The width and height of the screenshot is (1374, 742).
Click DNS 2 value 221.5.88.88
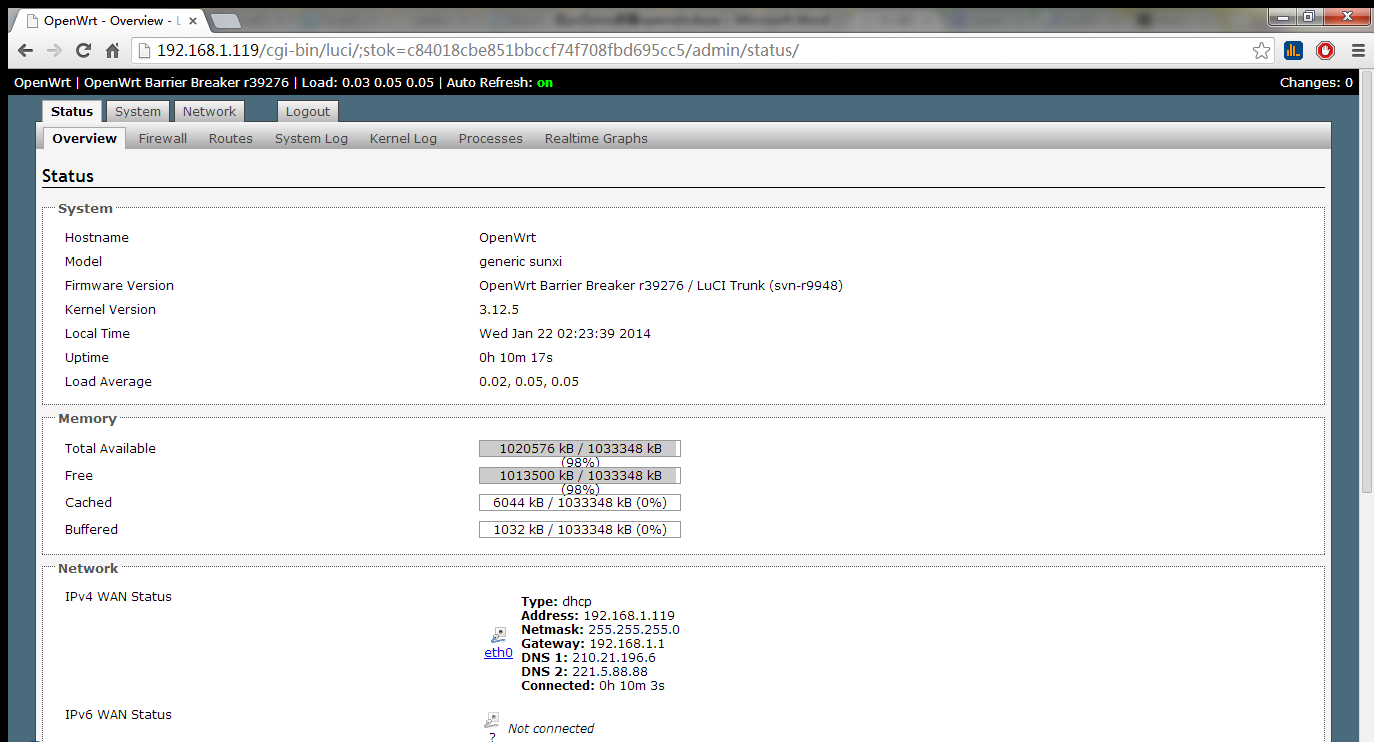(610, 672)
